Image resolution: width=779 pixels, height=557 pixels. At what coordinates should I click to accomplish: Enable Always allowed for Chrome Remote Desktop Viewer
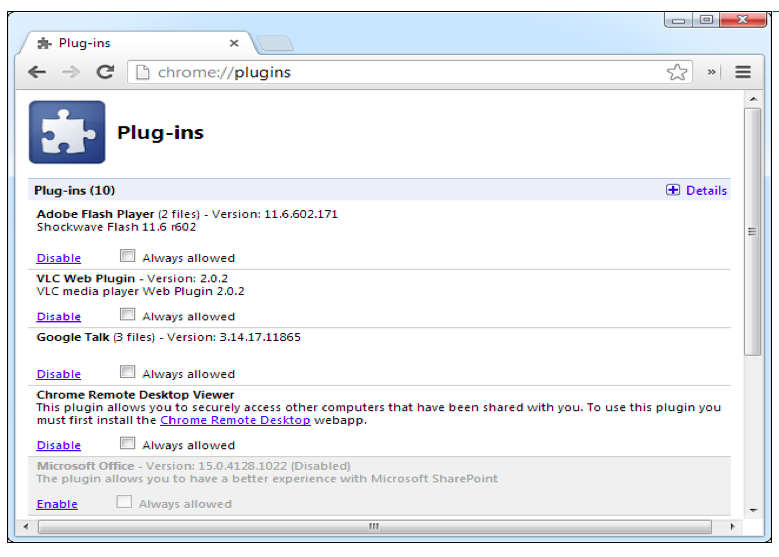pos(127,445)
